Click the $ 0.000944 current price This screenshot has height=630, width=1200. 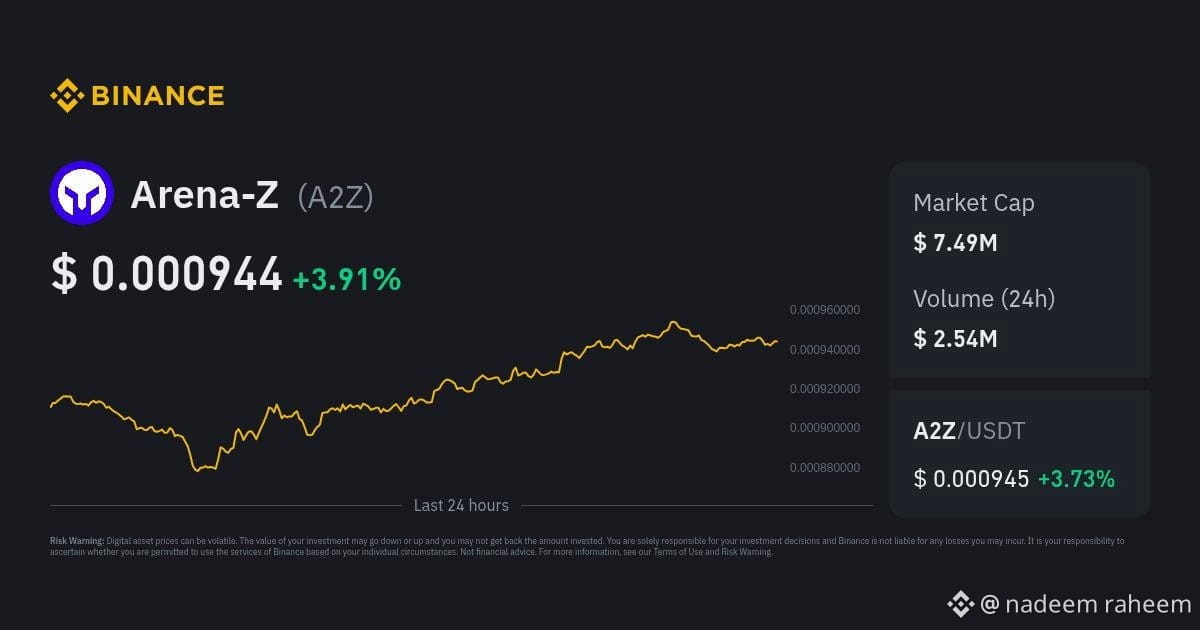166,274
